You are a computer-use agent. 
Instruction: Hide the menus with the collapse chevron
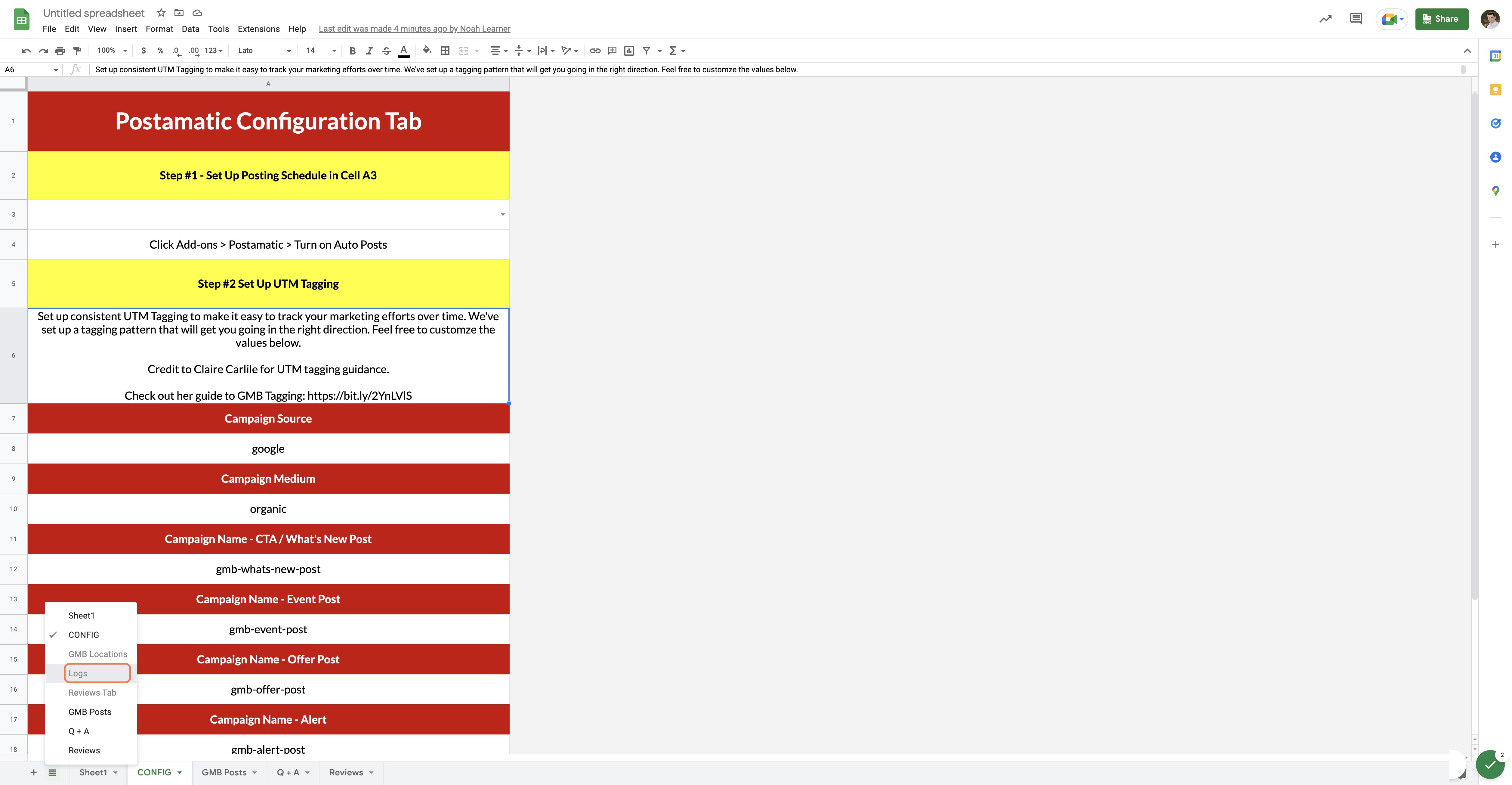pyautogui.click(x=1467, y=51)
